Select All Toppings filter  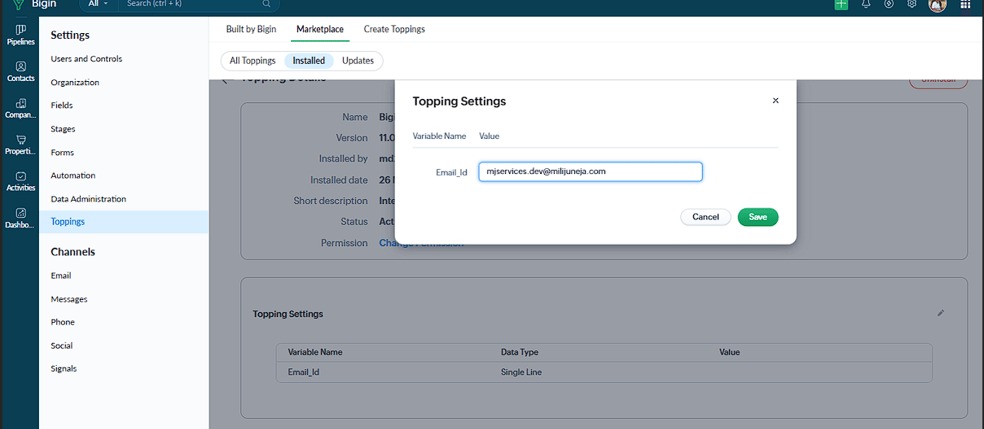[x=252, y=61]
